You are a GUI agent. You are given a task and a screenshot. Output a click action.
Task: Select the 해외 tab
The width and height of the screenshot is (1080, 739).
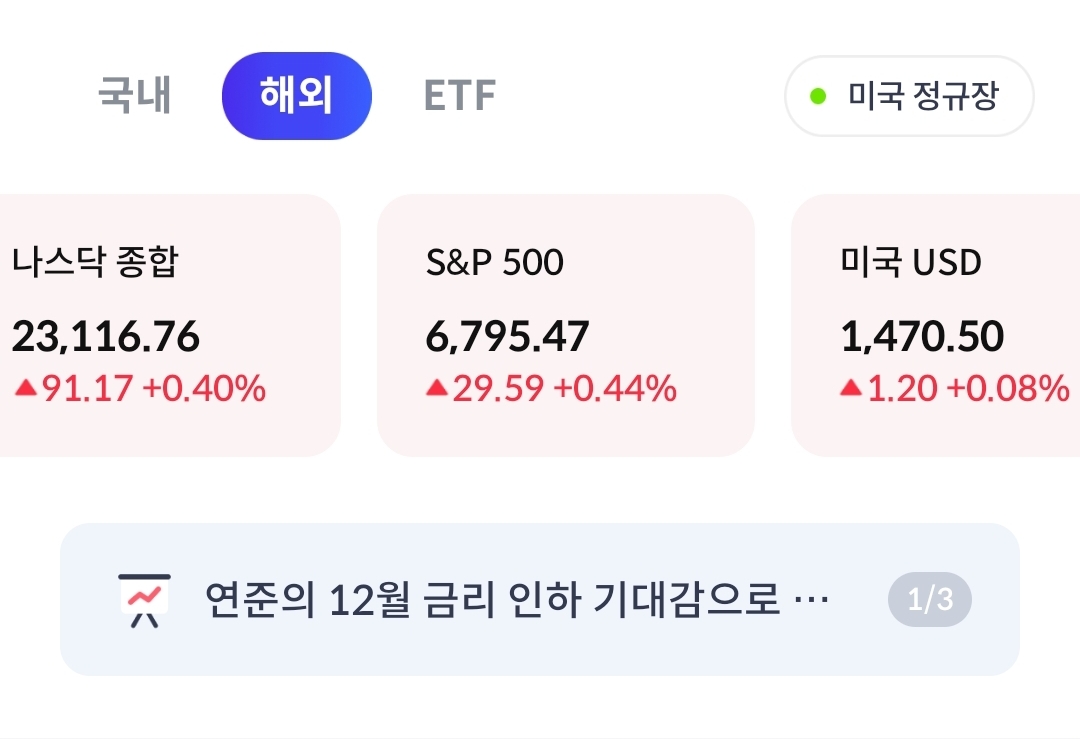(296, 96)
